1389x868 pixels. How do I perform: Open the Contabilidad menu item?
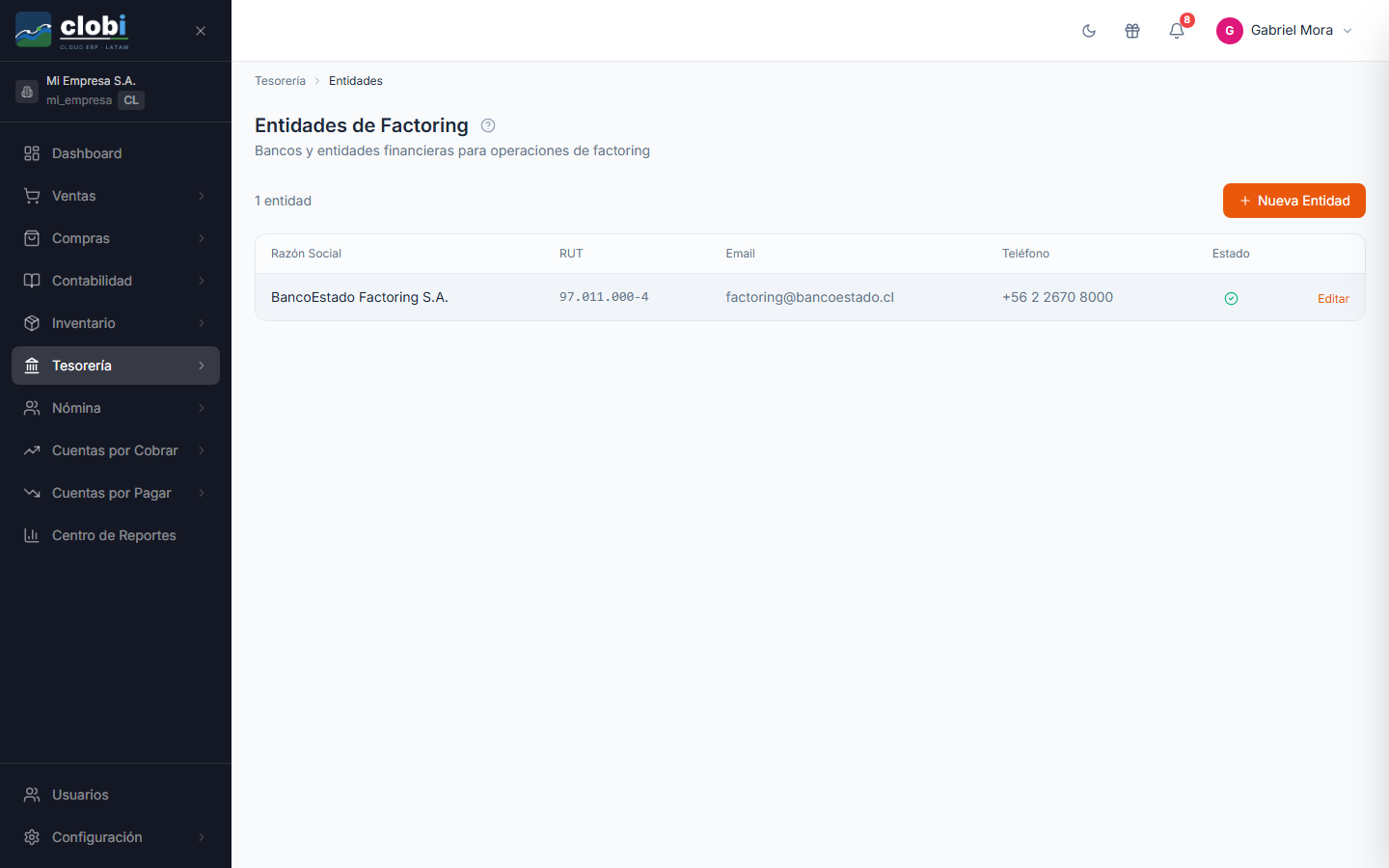tap(116, 281)
